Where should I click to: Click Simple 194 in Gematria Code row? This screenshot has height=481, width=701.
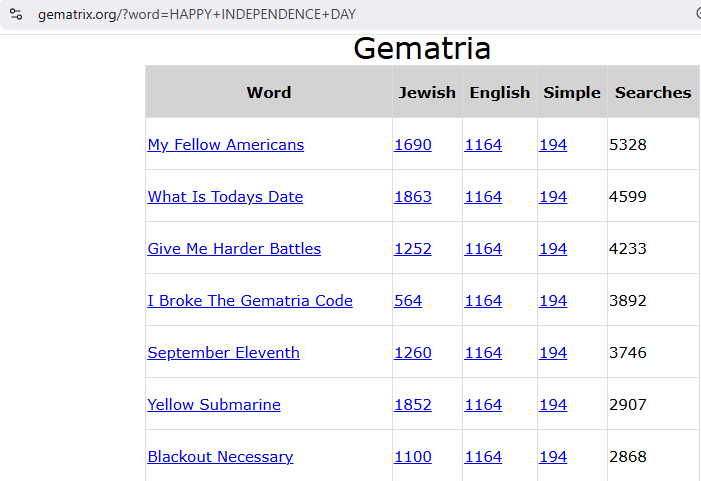pyautogui.click(x=553, y=300)
